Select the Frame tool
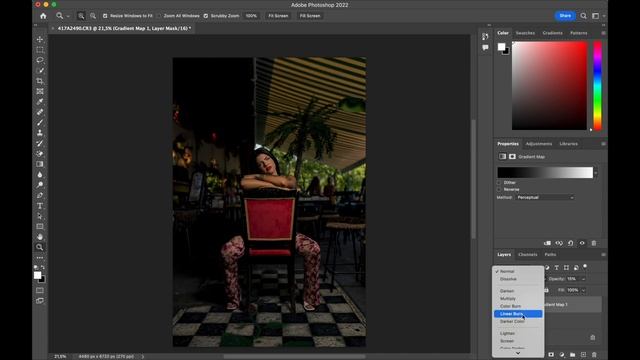 coord(40,91)
